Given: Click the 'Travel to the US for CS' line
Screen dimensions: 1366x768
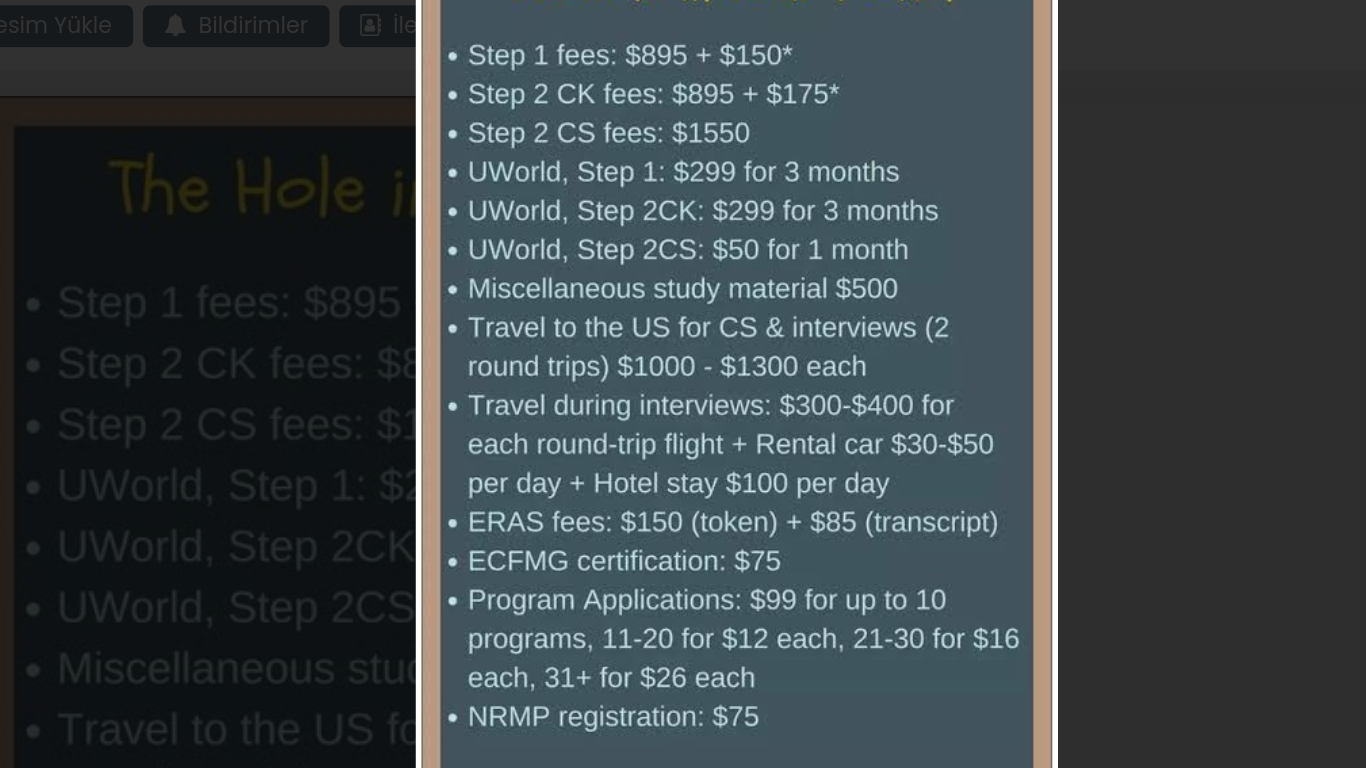Looking at the screenshot, I should pos(708,347).
